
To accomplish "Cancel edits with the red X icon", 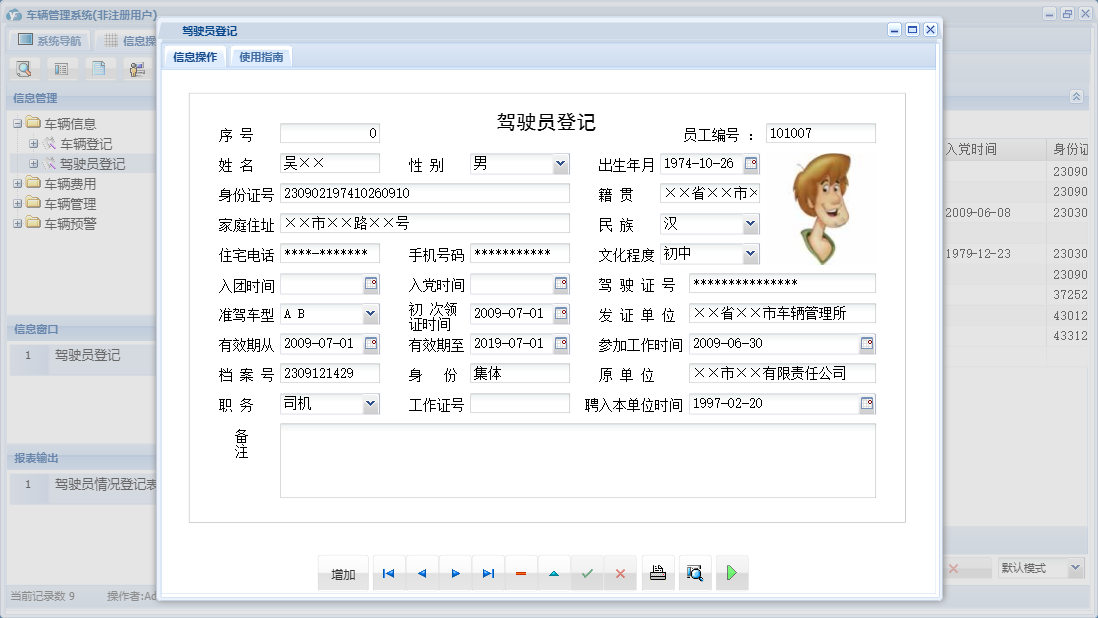I will [x=620, y=572].
